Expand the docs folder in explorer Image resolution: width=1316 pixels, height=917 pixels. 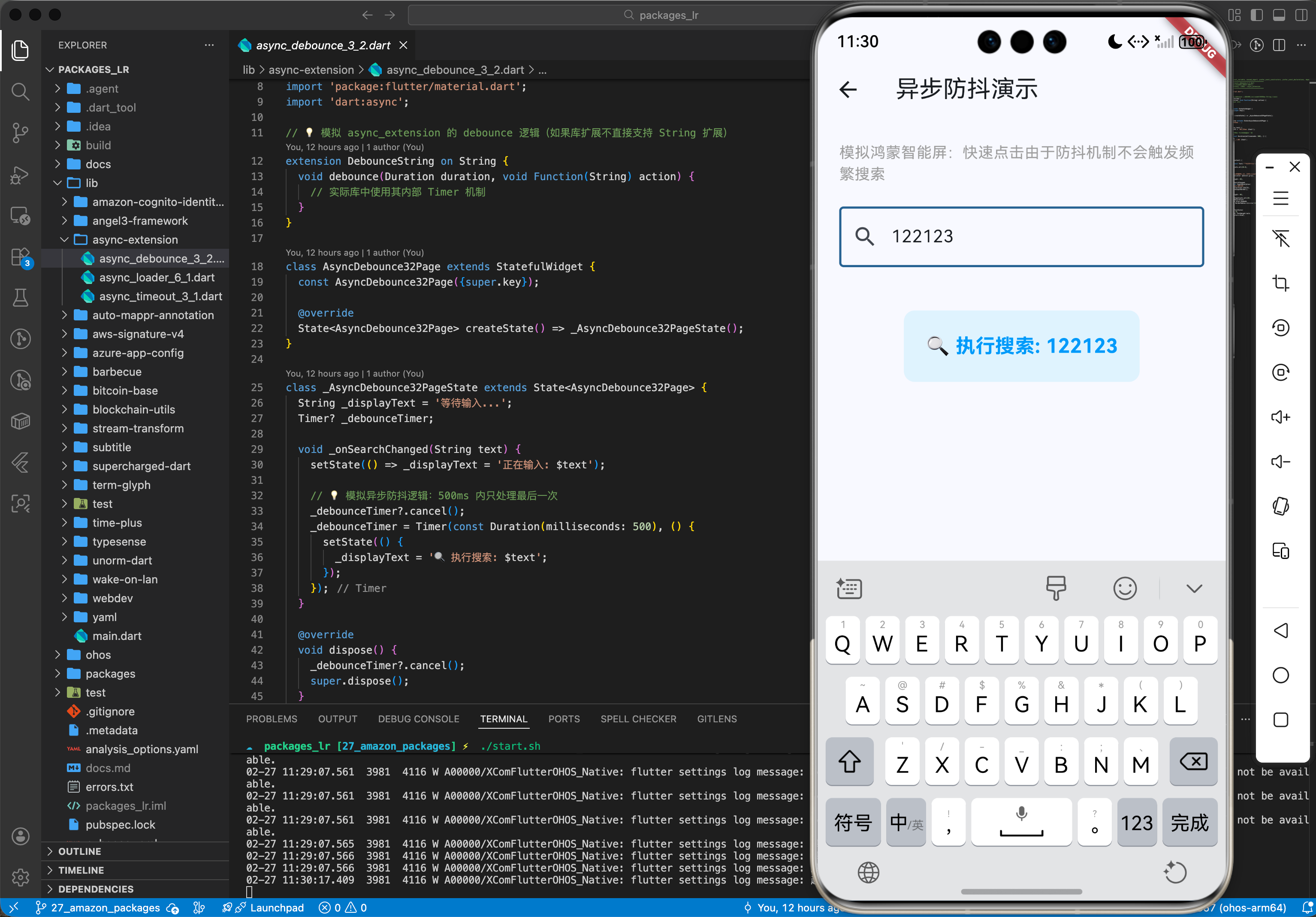coord(98,164)
